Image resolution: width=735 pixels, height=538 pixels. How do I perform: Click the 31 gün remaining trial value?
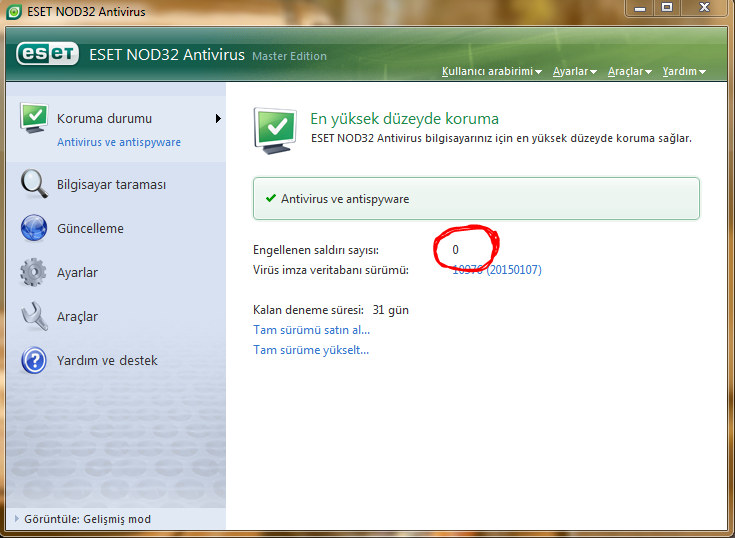(390, 310)
